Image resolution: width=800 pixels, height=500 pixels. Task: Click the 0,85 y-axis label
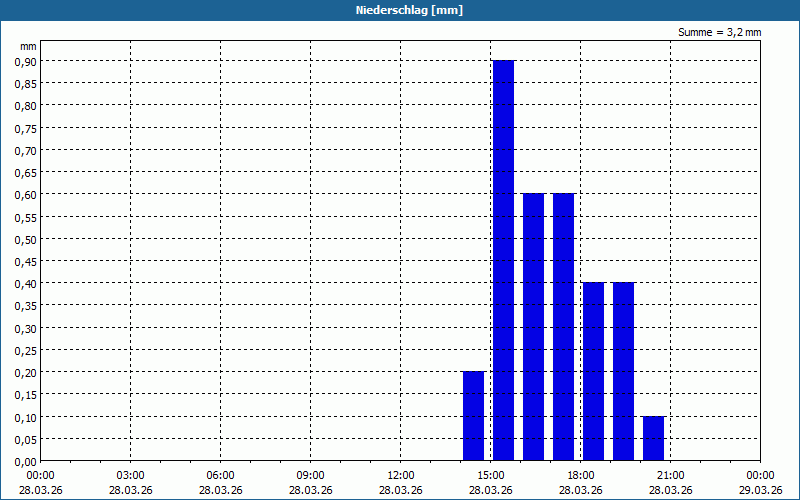click(x=26, y=84)
